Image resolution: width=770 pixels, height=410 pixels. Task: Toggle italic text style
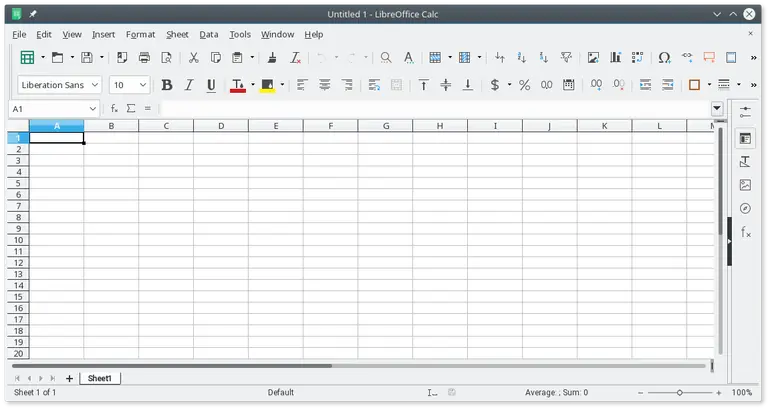(x=189, y=86)
